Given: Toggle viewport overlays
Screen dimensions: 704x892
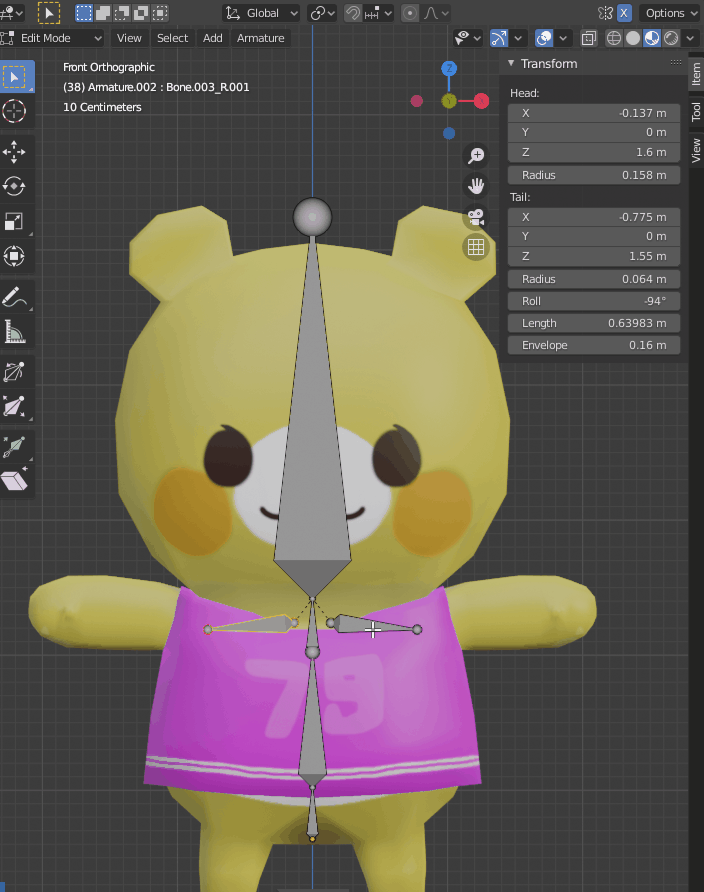Looking at the screenshot, I should tap(544, 38).
